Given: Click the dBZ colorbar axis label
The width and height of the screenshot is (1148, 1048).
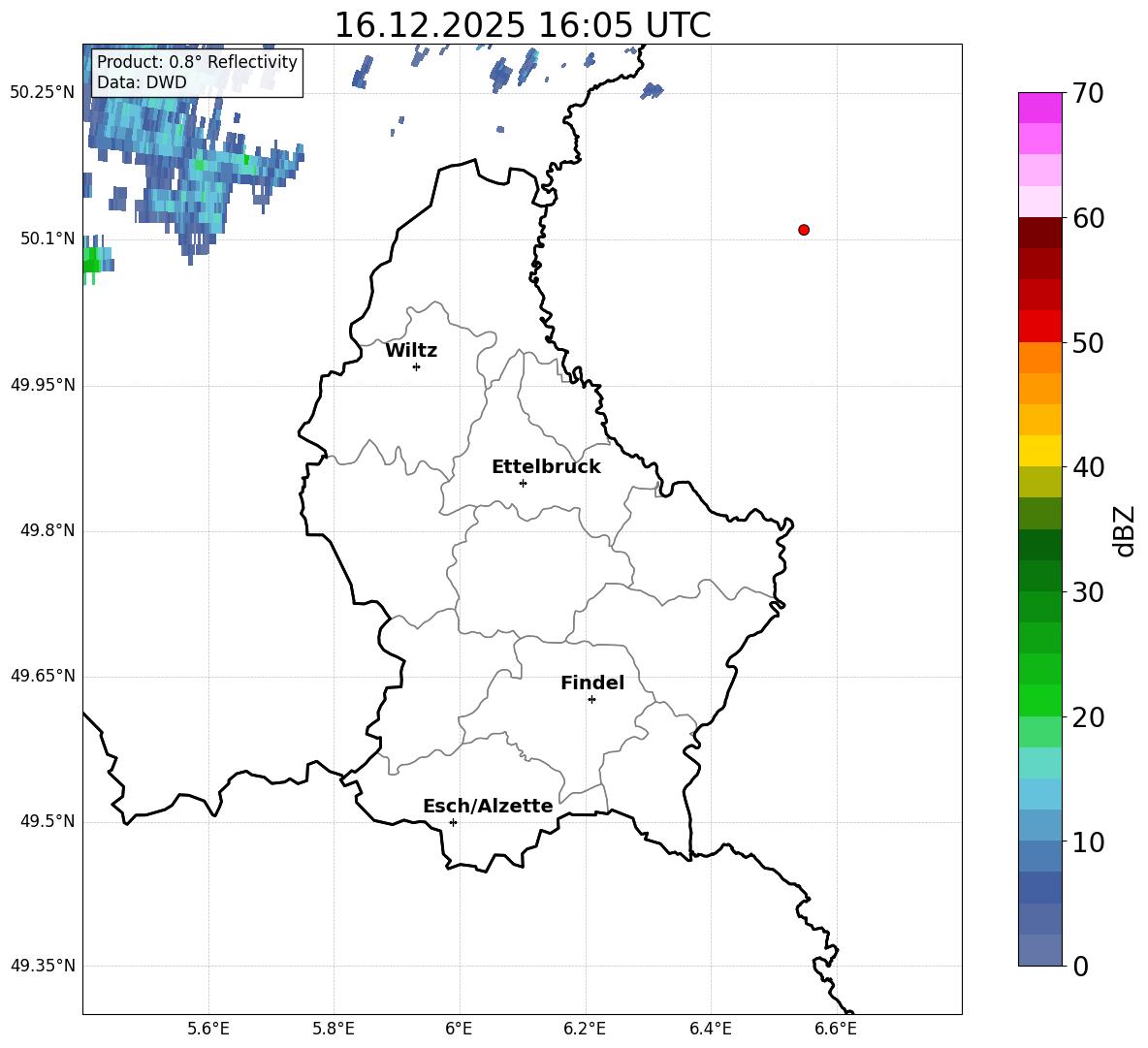Looking at the screenshot, I should [x=1124, y=530].
